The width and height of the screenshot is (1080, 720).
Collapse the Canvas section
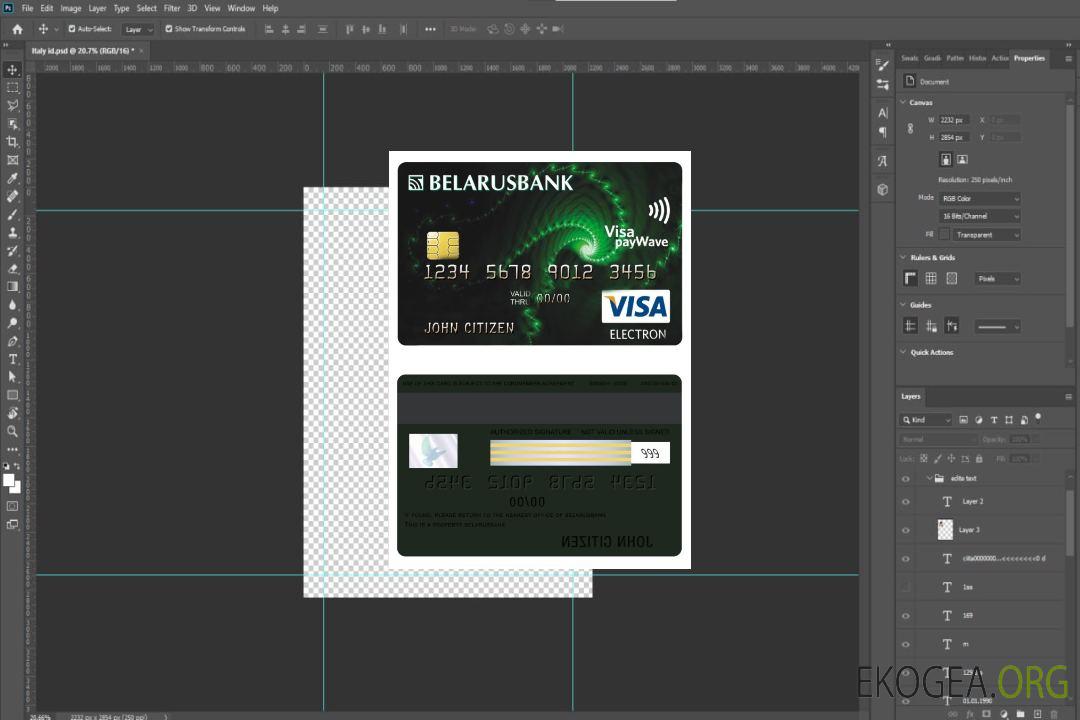903,102
